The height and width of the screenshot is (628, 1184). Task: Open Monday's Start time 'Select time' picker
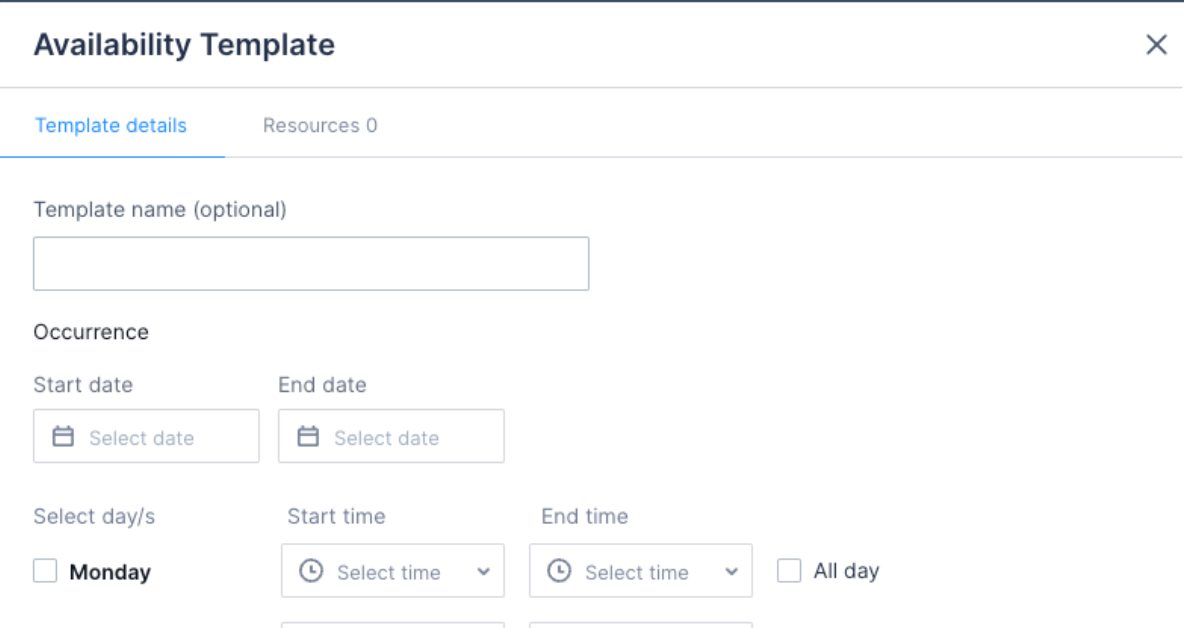point(389,572)
